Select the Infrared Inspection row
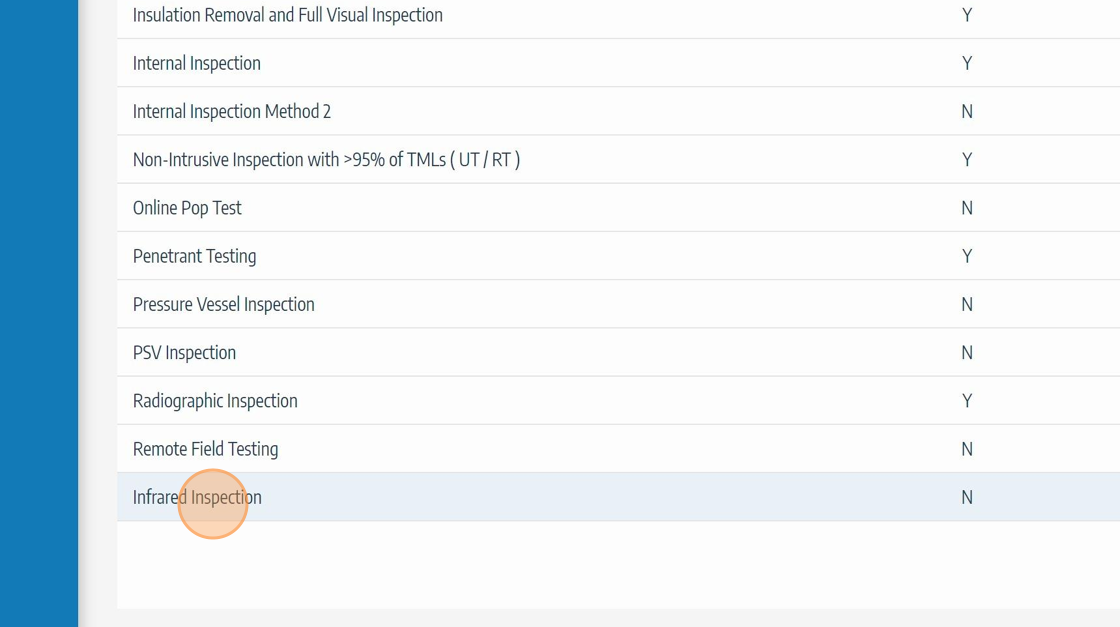 click(x=197, y=497)
